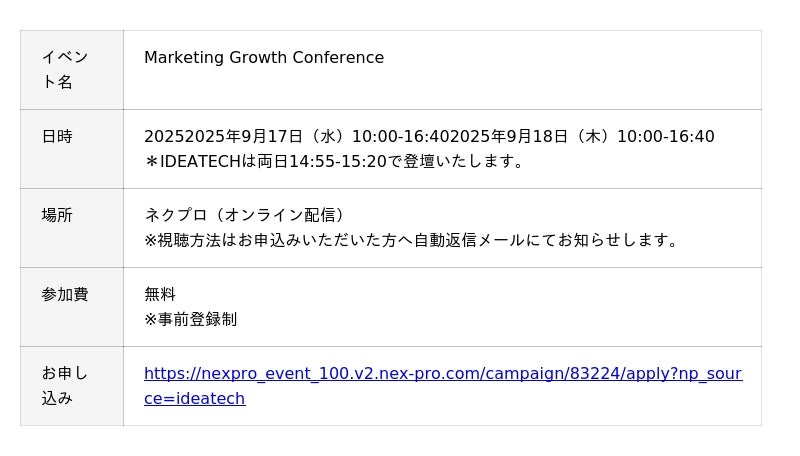Open the nexpro event application link
Viewport: 800px width, 456px height.
tap(442, 374)
